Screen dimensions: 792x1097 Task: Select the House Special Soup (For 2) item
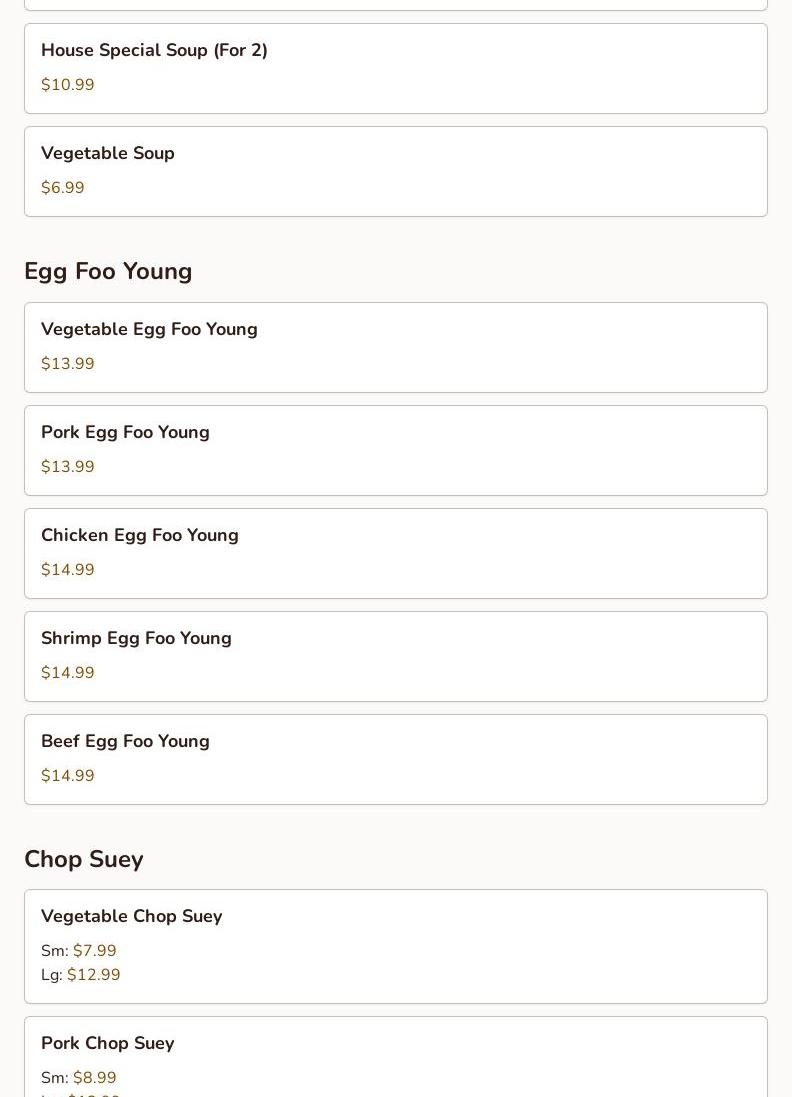pos(154,50)
